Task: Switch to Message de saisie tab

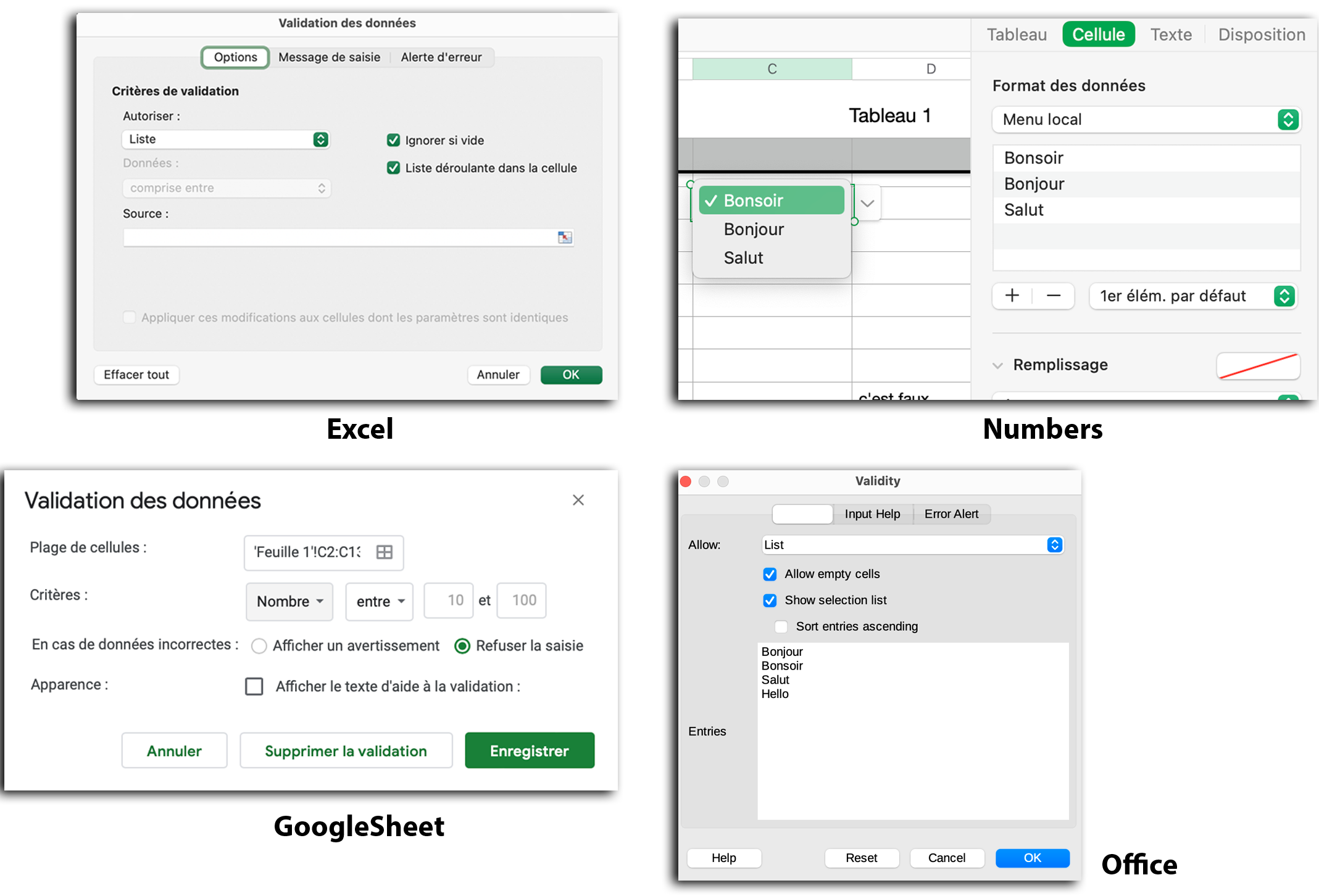Action: (329, 57)
